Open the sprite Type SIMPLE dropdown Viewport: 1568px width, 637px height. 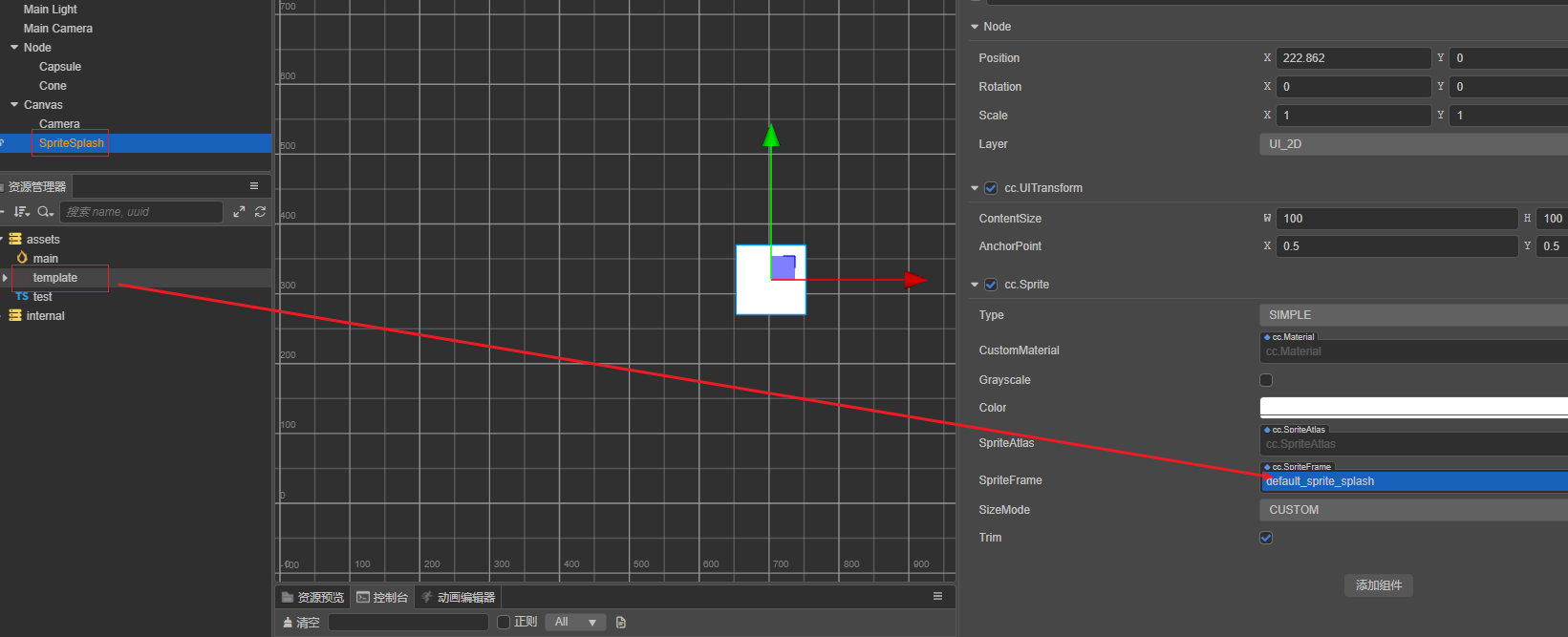coord(1413,315)
